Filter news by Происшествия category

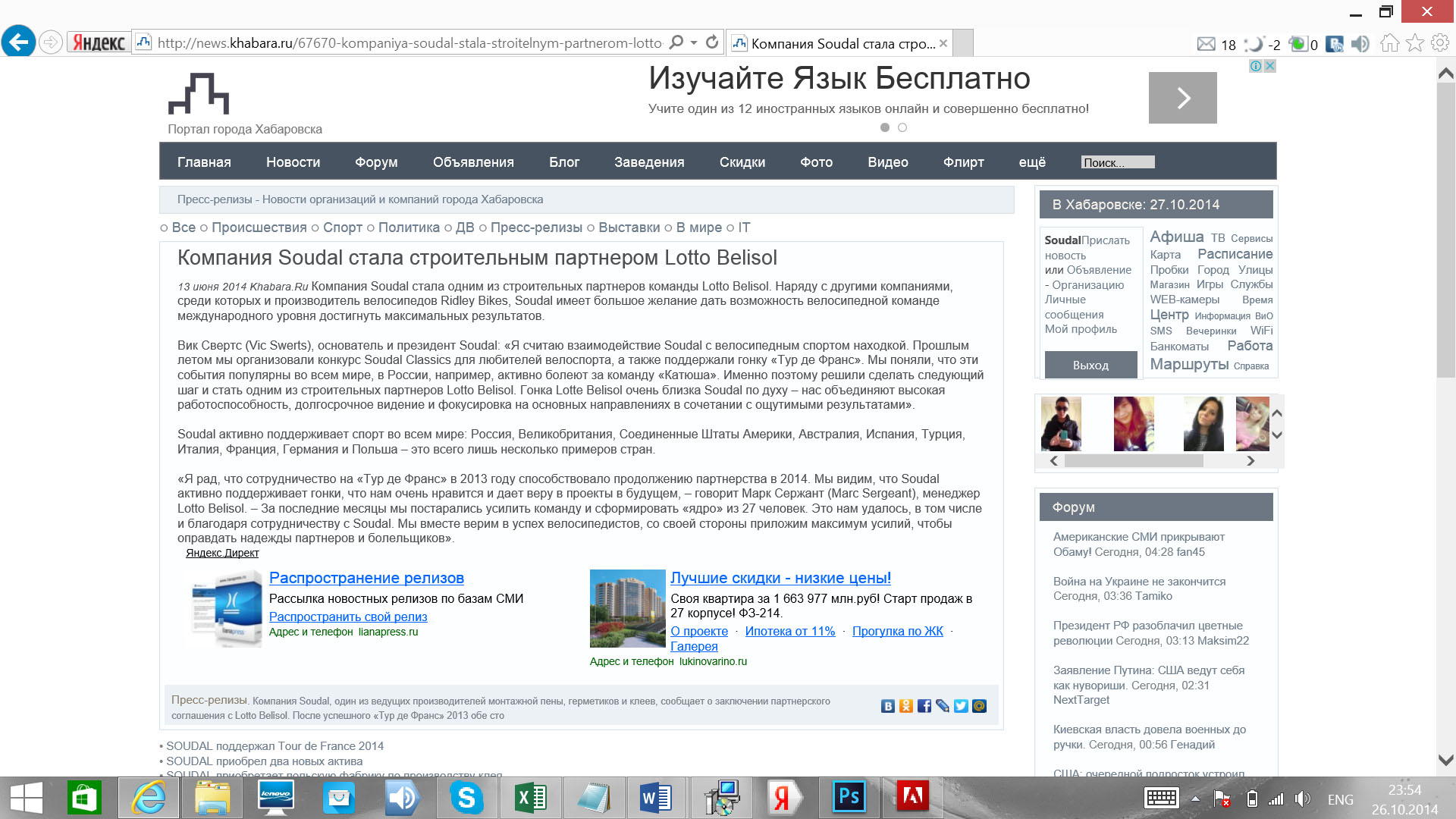259,227
